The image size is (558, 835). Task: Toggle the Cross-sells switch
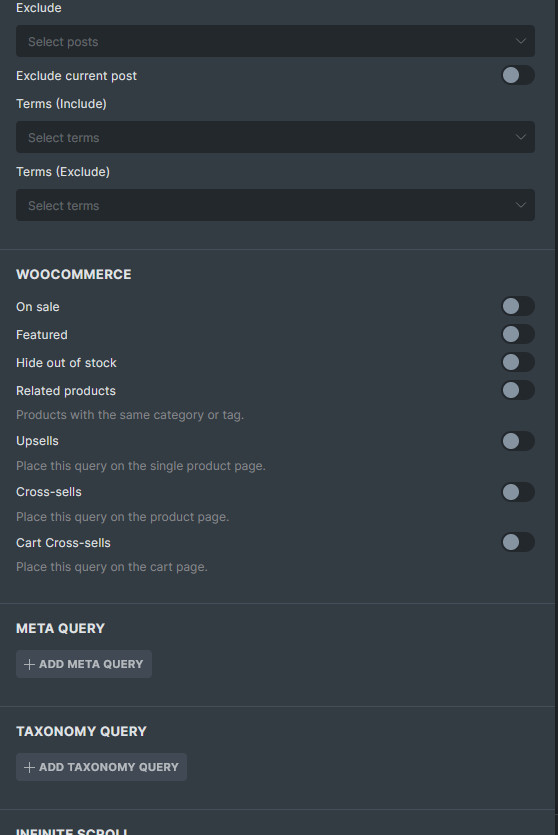coord(518,492)
